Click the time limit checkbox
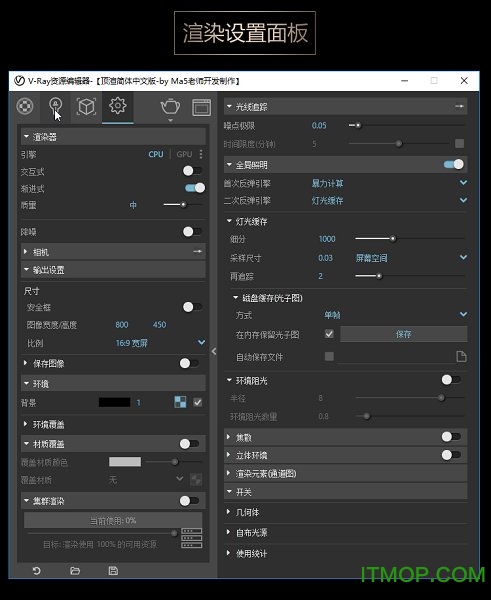The width and height of the screenshot is (491, 600). pos(460,143)
